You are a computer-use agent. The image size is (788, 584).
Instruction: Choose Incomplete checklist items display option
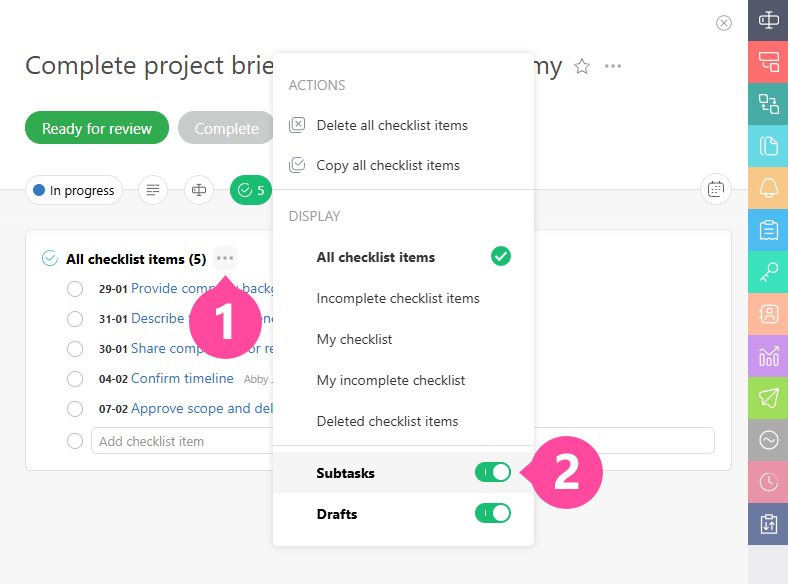(x=398, y=298)
